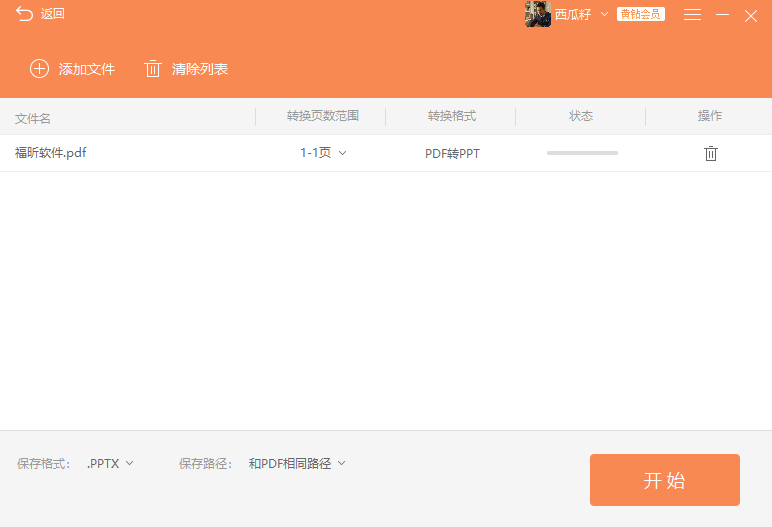Click the 保存路径 label
This screenshot has width=772, height=527.
click(x=205, y=463)
